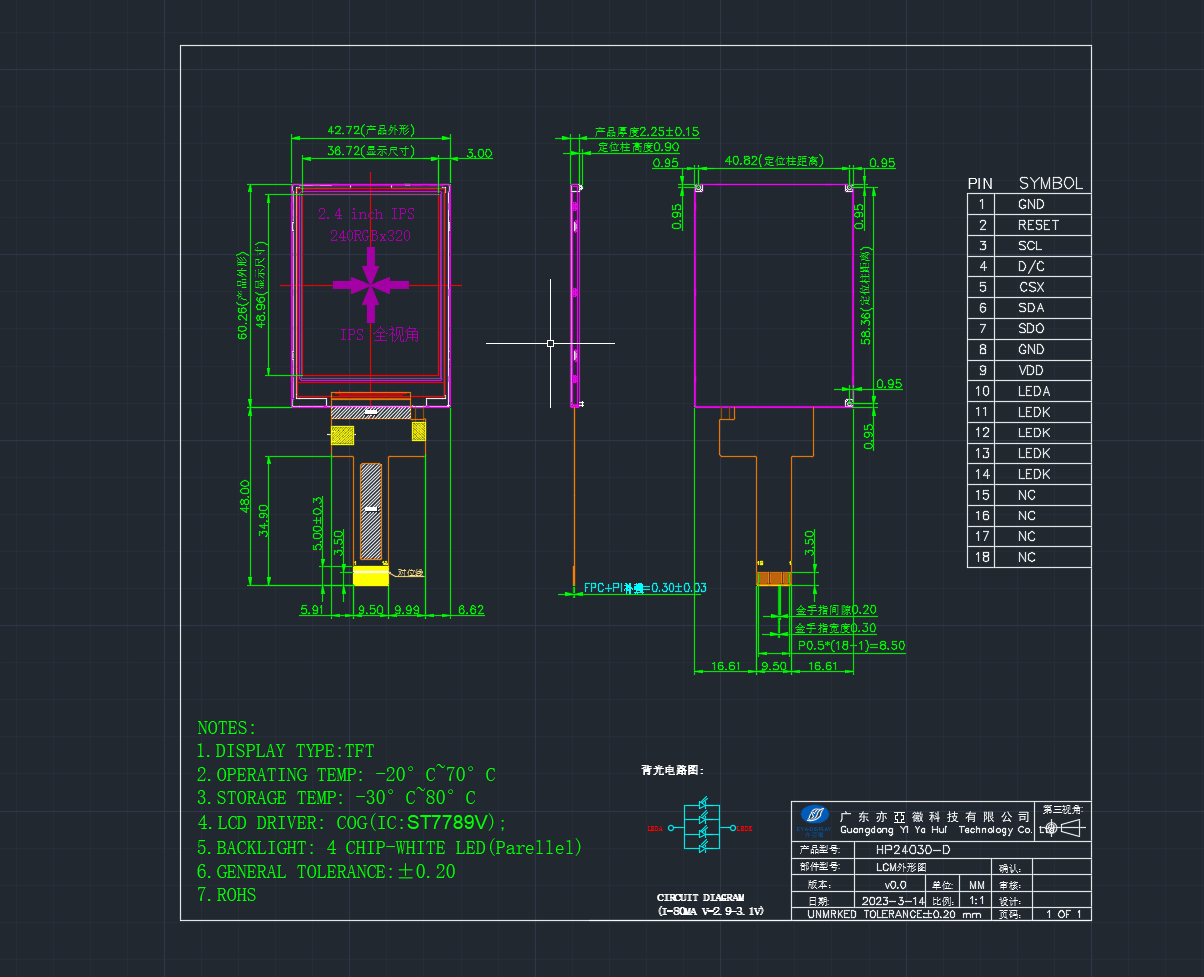The height and width of the screenshot is (977, 1204).
Task: Click the "CIRCUIT DIAGRAM" caption
Action: click(700, 898)
